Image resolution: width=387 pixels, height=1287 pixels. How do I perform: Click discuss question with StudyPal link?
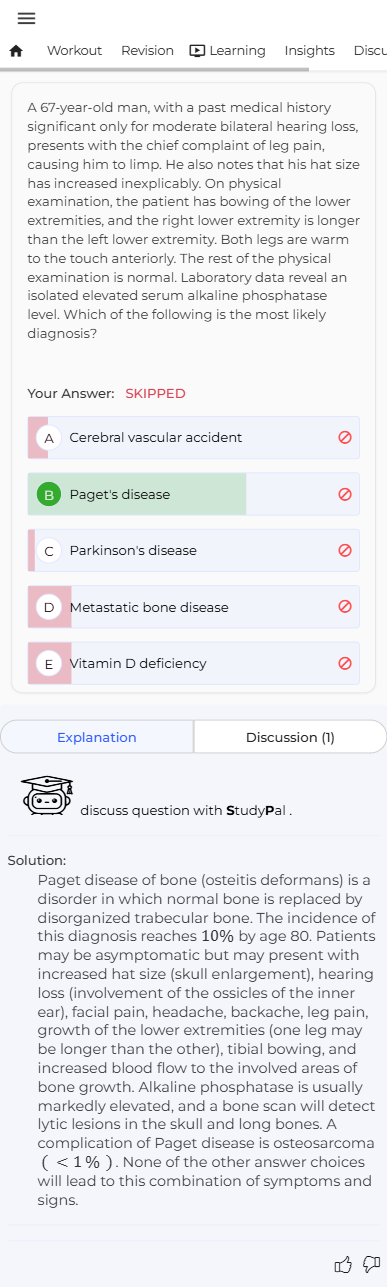click(186, 810)
